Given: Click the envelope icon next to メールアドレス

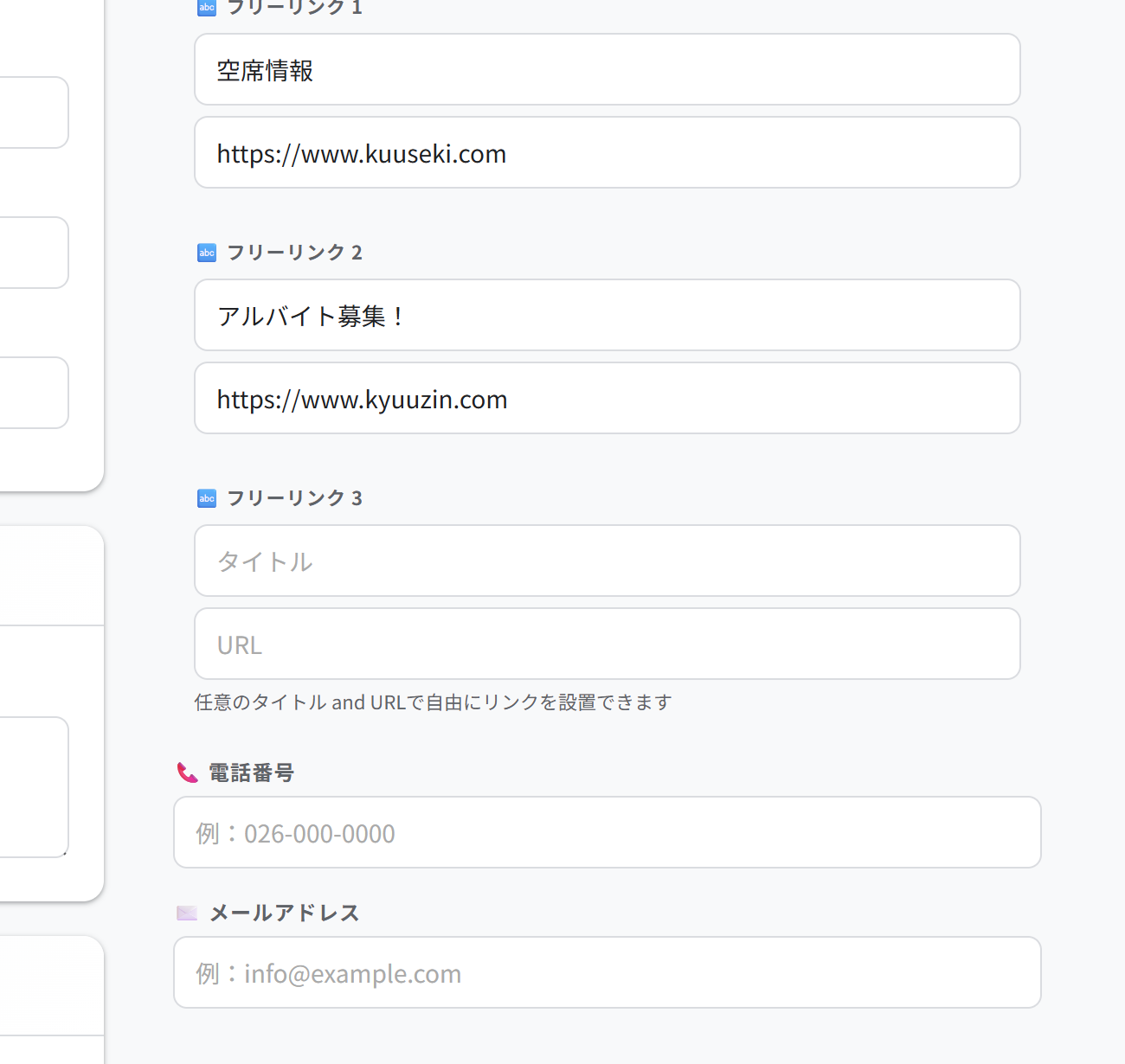Looking at the screenshot, I should [187, 913].
